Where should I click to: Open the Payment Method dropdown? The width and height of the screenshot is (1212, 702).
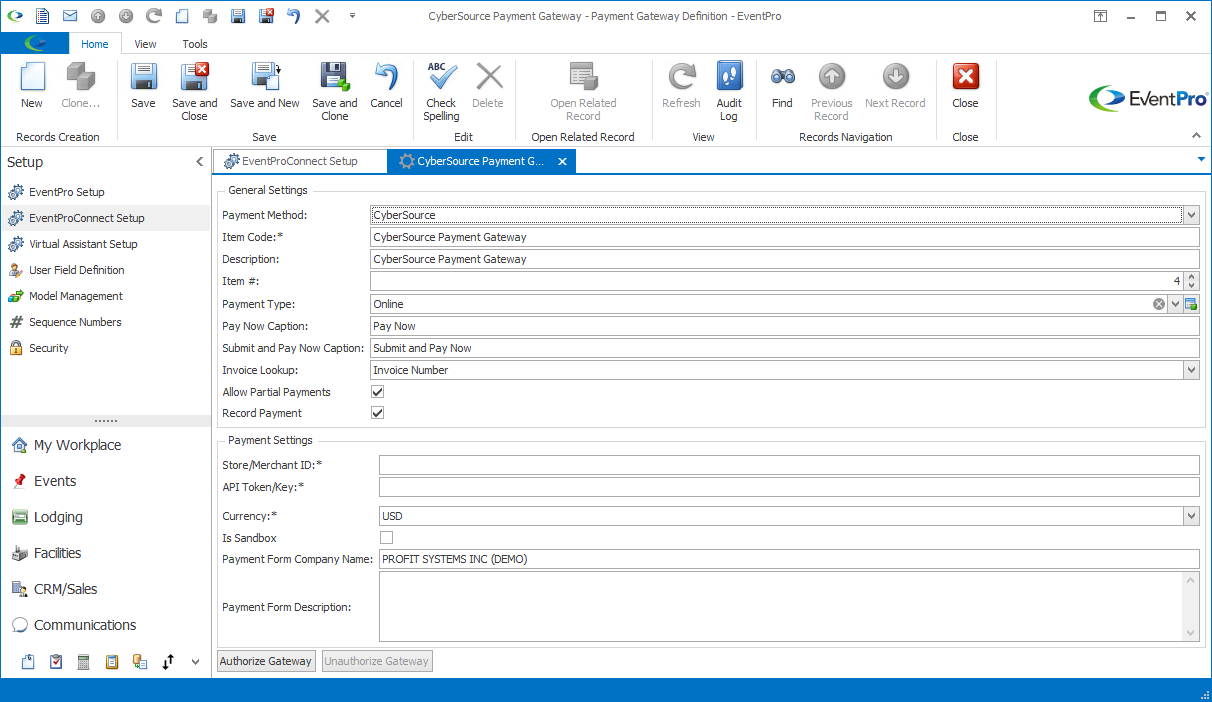tap(1191, 215)
